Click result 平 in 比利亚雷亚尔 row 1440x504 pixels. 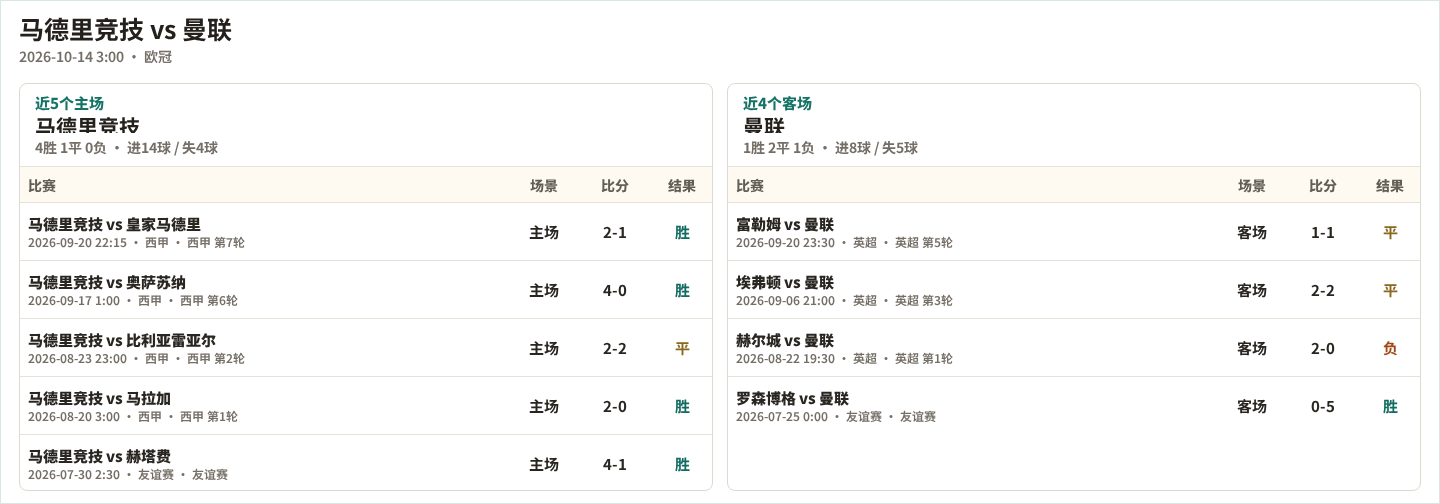(682, 348)
